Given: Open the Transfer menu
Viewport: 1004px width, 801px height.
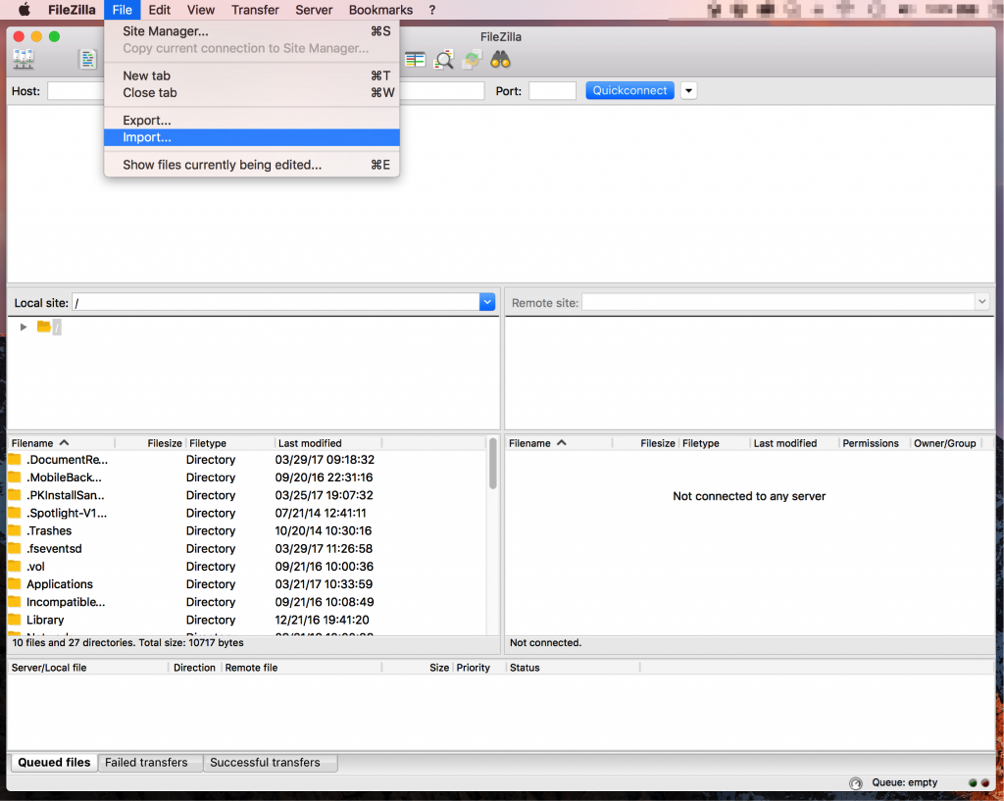Looking at the screenshot, I should click(x=255, y=10).
